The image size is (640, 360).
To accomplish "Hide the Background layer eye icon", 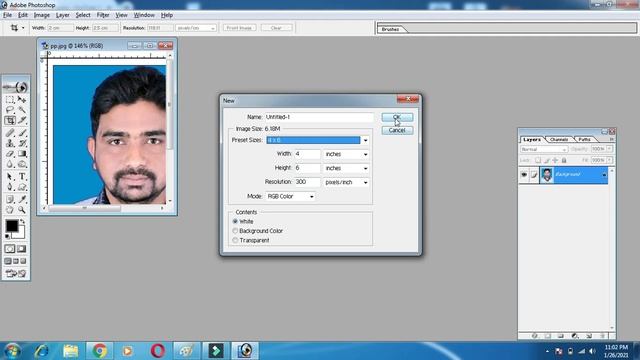I will [x=524, y=175].
